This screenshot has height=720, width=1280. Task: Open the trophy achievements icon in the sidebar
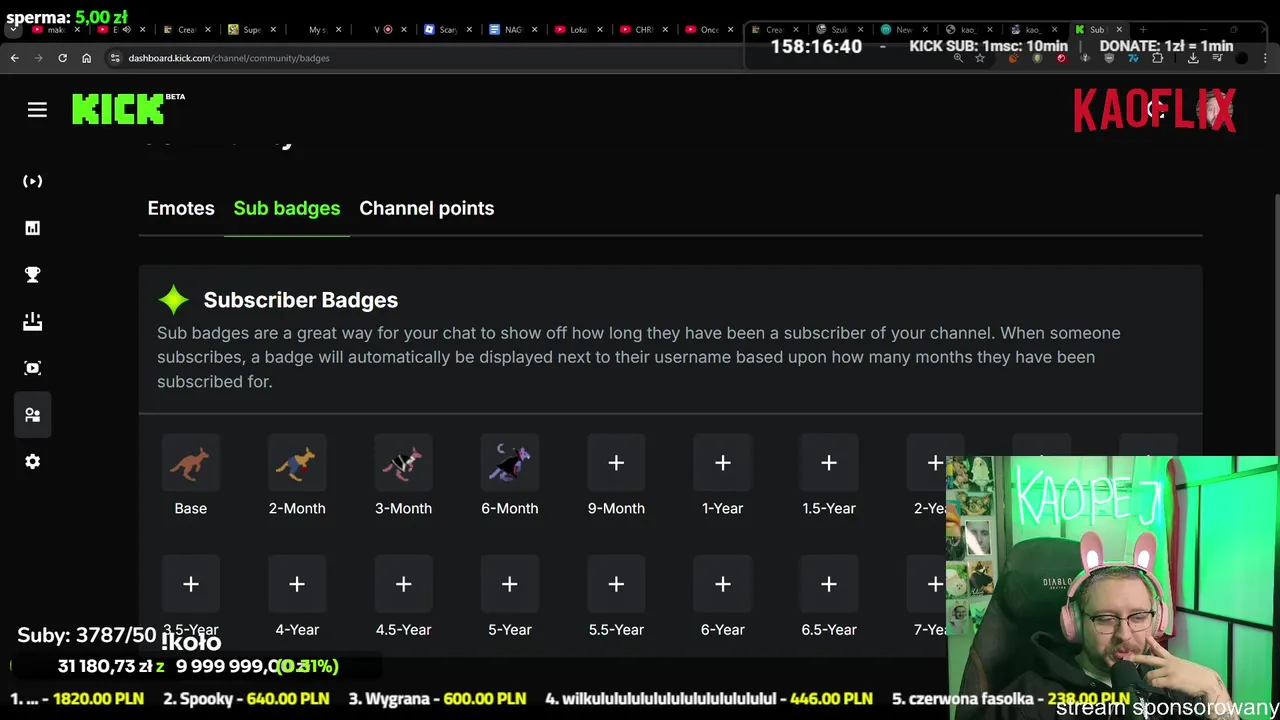33,275
